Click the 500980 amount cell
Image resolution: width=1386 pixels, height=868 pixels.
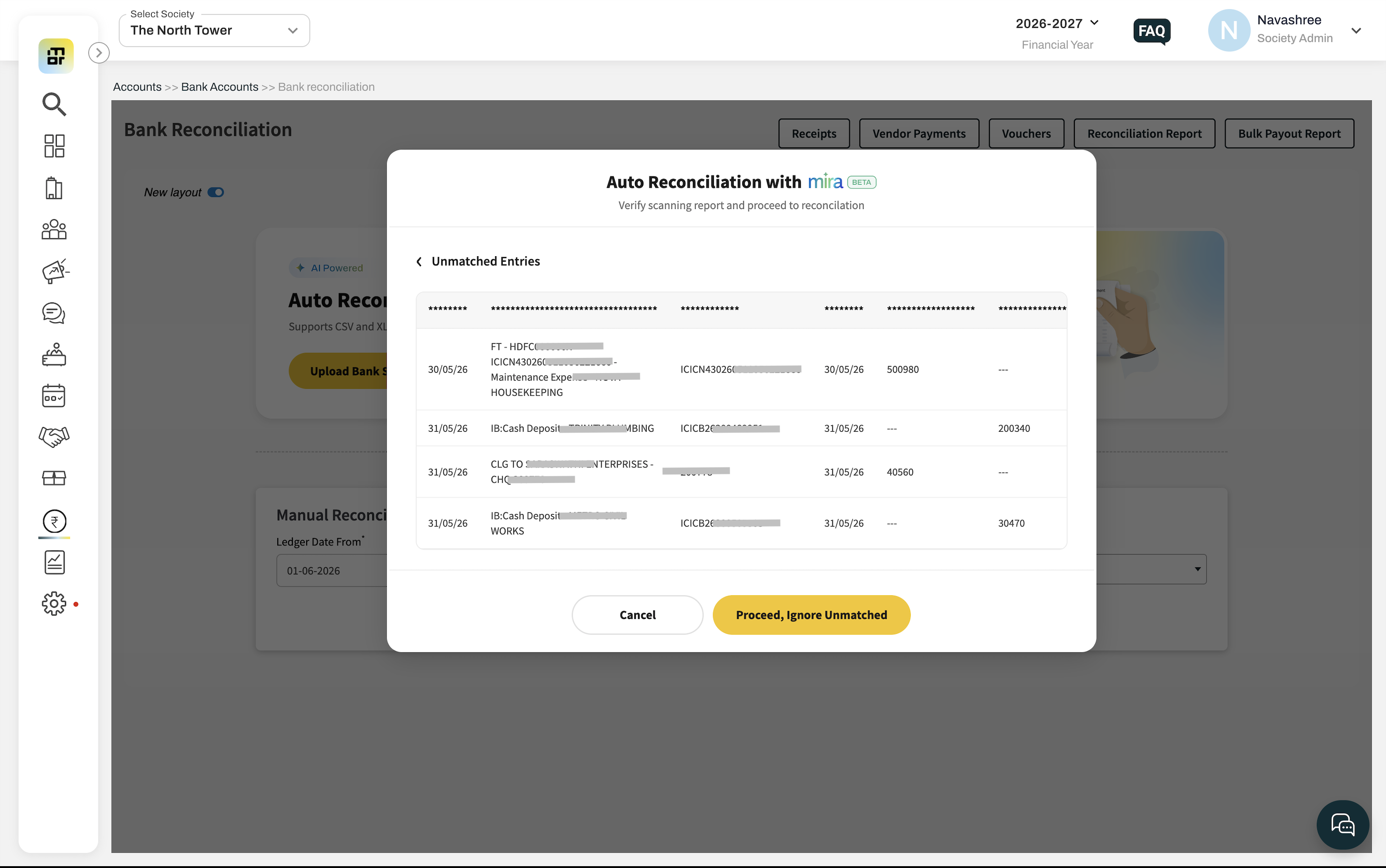(902, 369)
